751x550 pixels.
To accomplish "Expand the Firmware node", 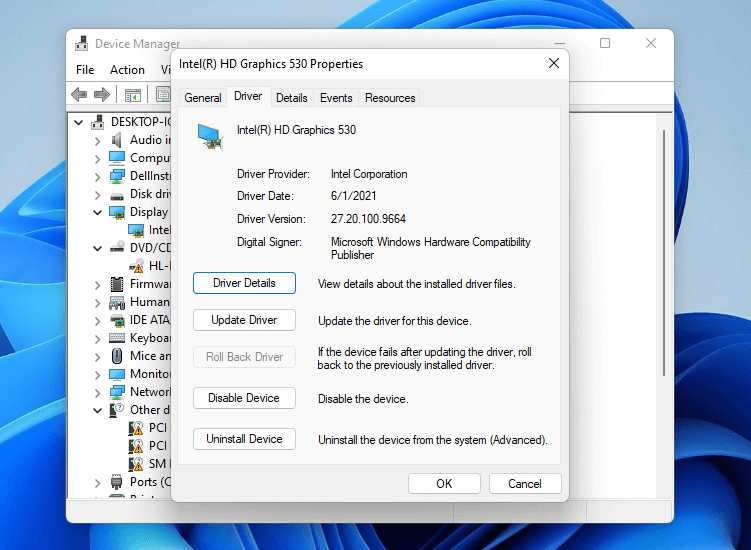I will pyautogui.click(x=97, y=285).
